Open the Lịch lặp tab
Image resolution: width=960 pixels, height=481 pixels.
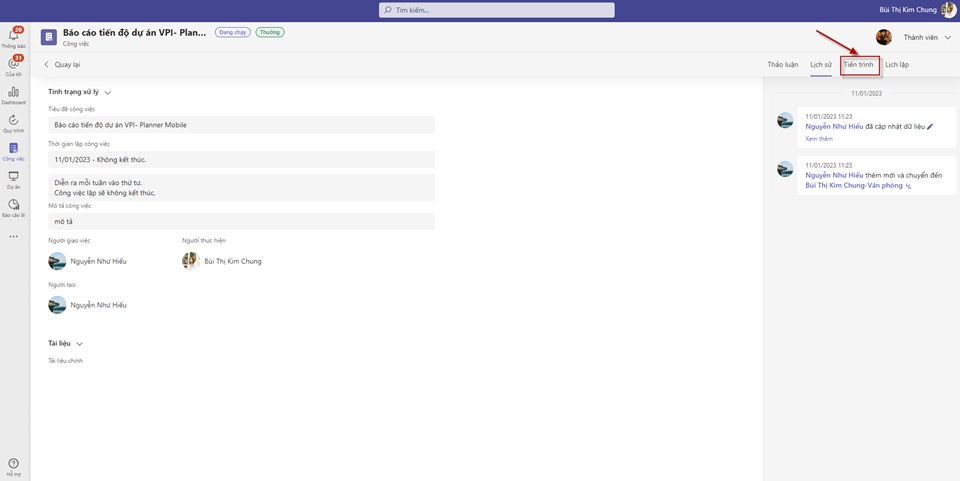pos(897,64)
